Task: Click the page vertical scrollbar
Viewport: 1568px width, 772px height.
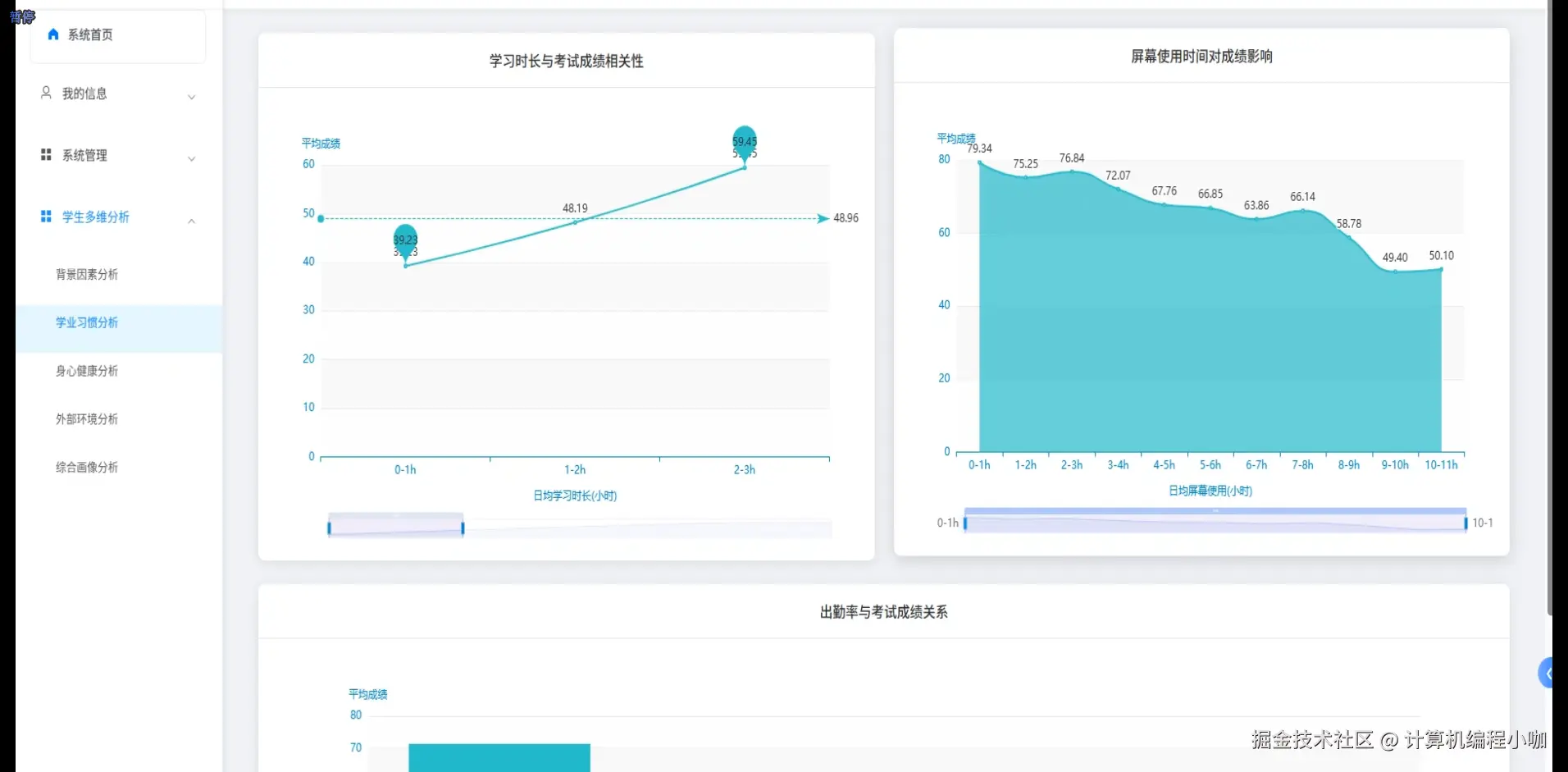Action: pyautogui.click(x=1549, y=308)
